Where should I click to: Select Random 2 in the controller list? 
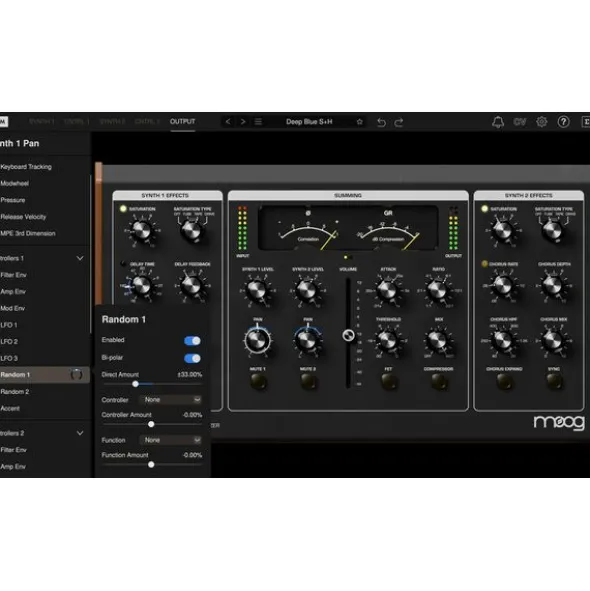[15, 392]
